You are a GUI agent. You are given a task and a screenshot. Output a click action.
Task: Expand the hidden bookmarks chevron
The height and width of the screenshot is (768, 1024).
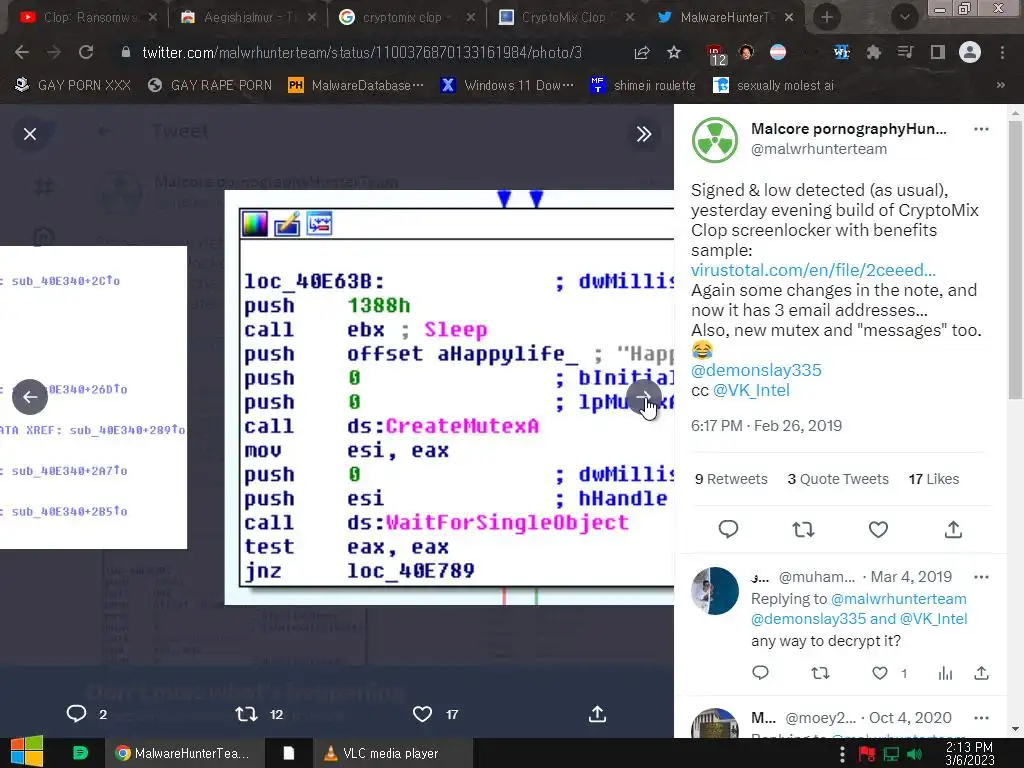coord(1000,85)
